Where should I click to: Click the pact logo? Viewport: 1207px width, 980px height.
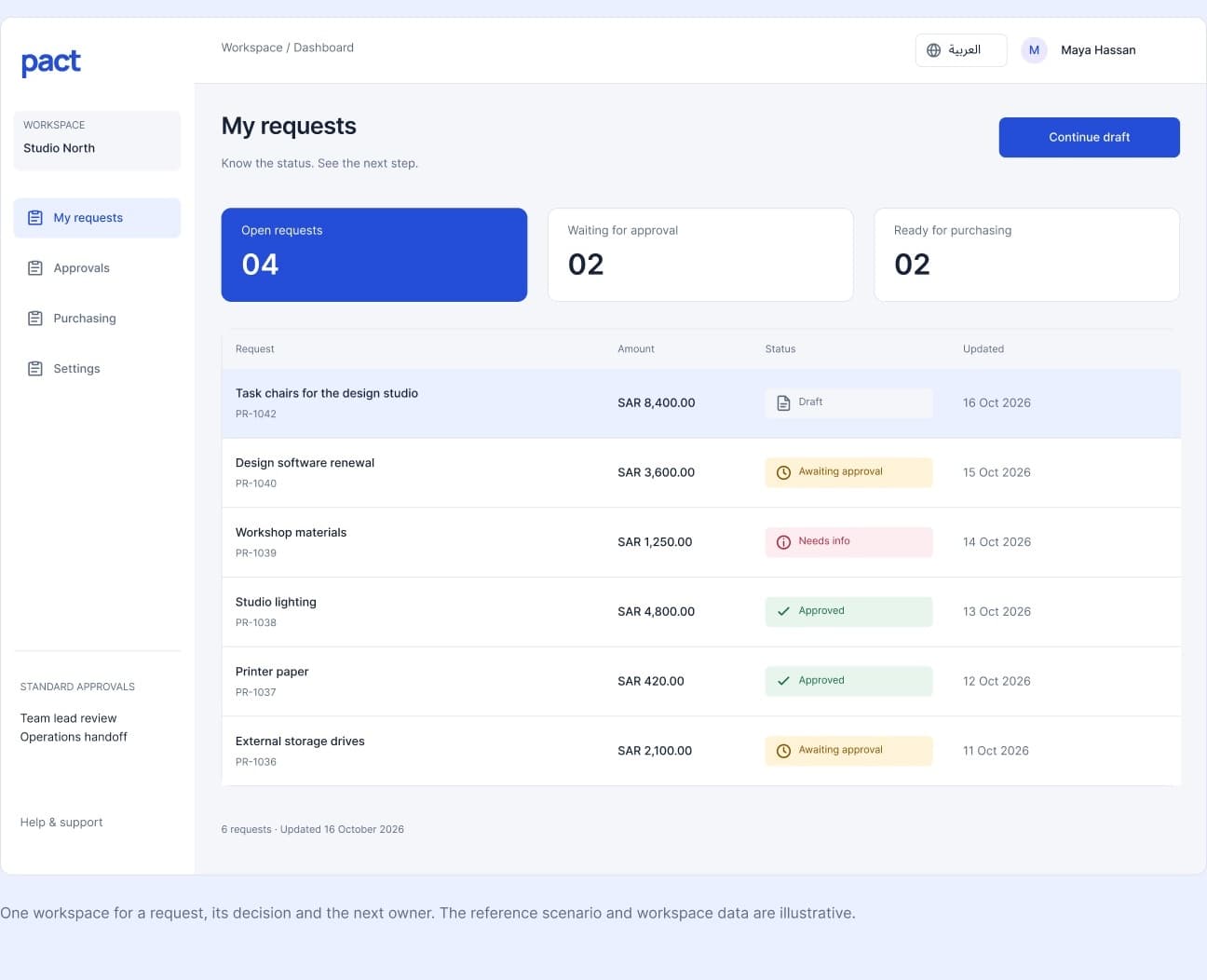51,61
